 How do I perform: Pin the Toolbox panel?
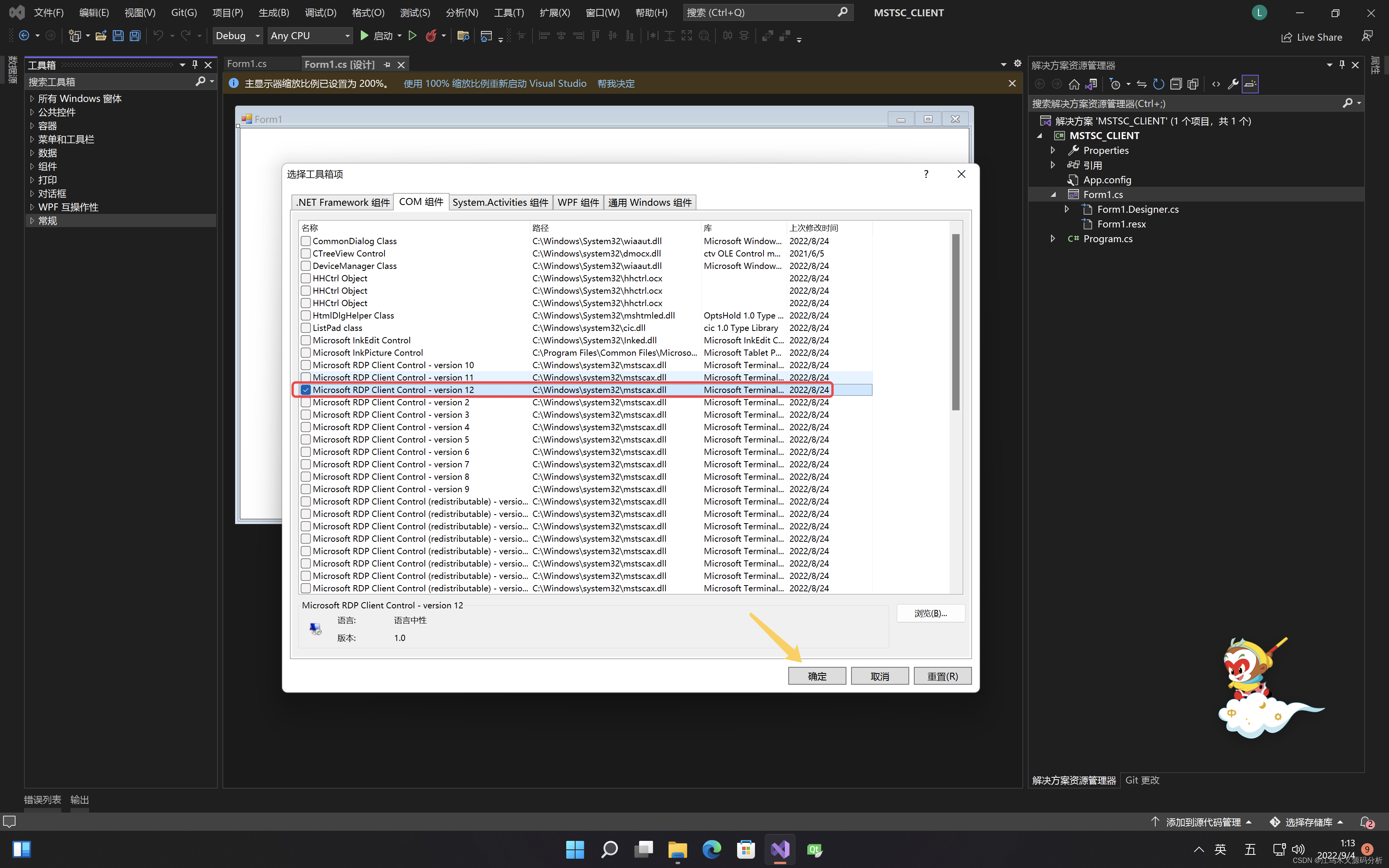click(195, 65)
